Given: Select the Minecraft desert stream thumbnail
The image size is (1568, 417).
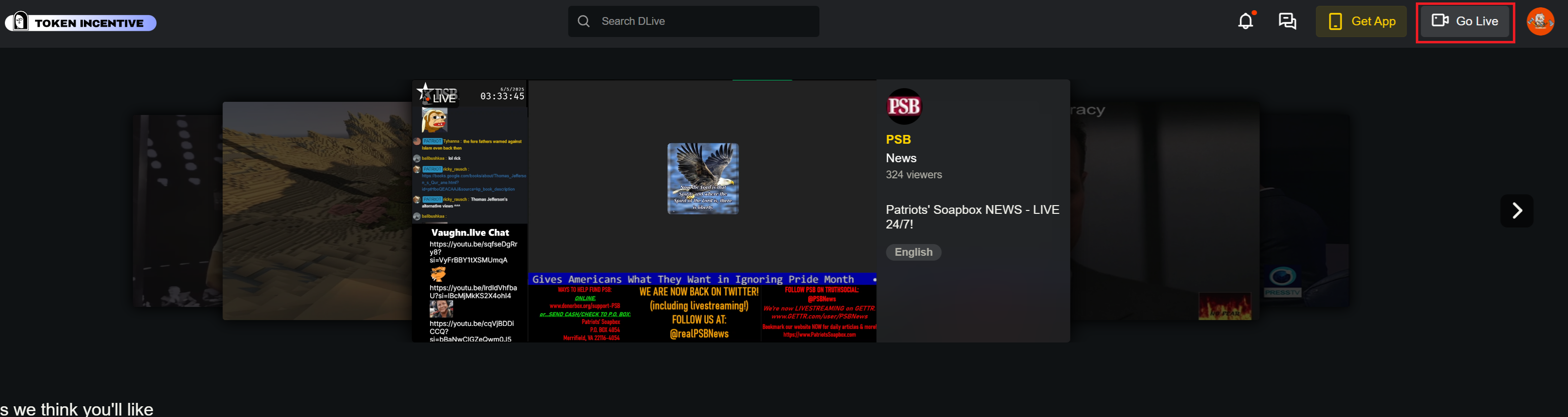Looking at the screenshot, I should pyautogui.click(x=317, y=211).
